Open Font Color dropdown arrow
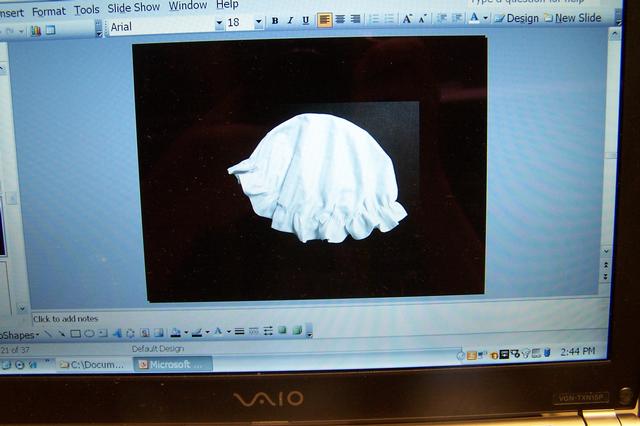 point(485,18)
